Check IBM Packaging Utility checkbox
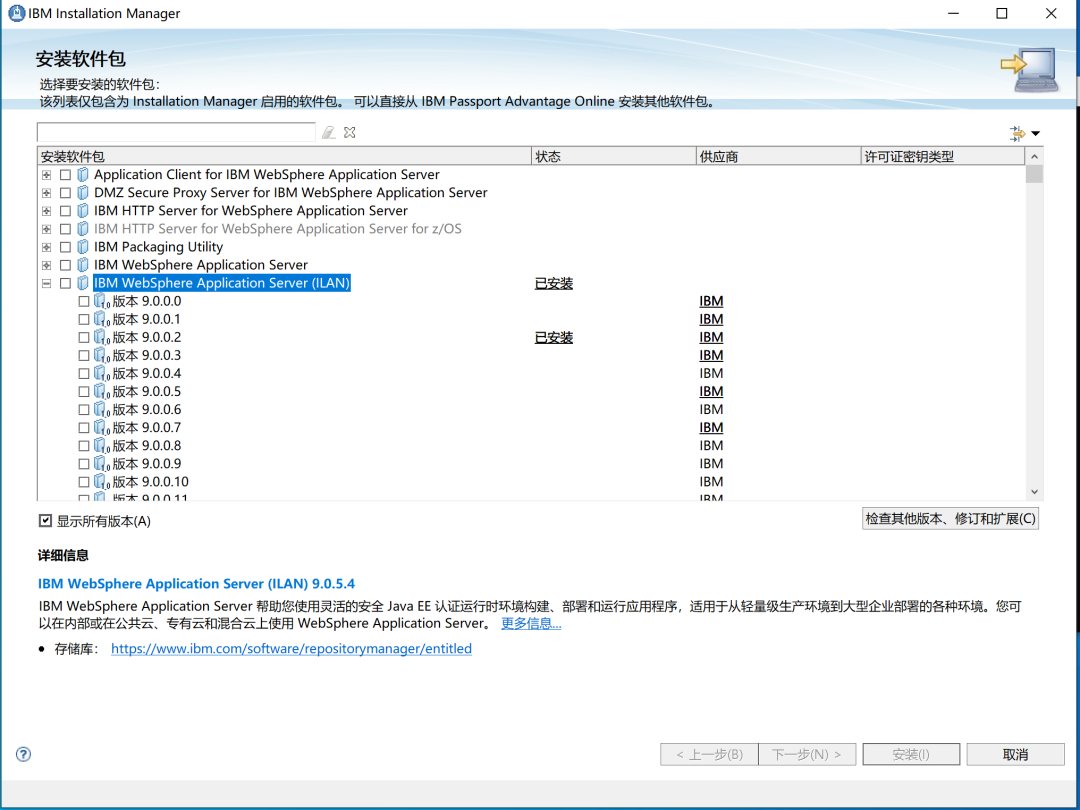 65,247
